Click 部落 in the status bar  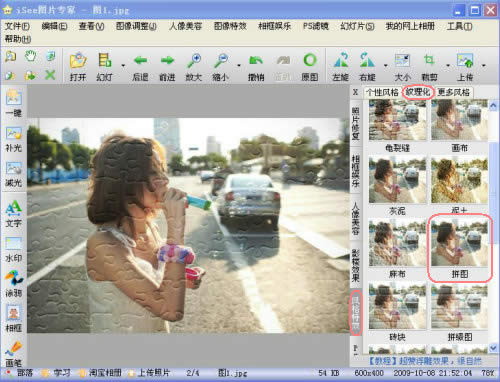25,373
